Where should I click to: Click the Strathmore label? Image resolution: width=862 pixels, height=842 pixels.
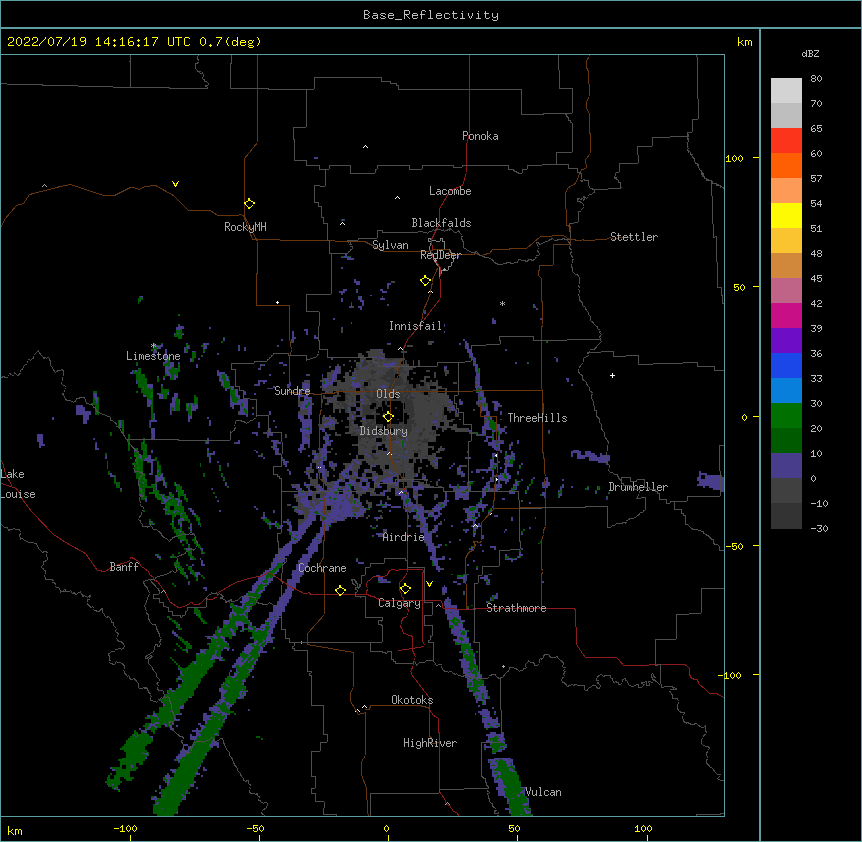click(516, 608)
